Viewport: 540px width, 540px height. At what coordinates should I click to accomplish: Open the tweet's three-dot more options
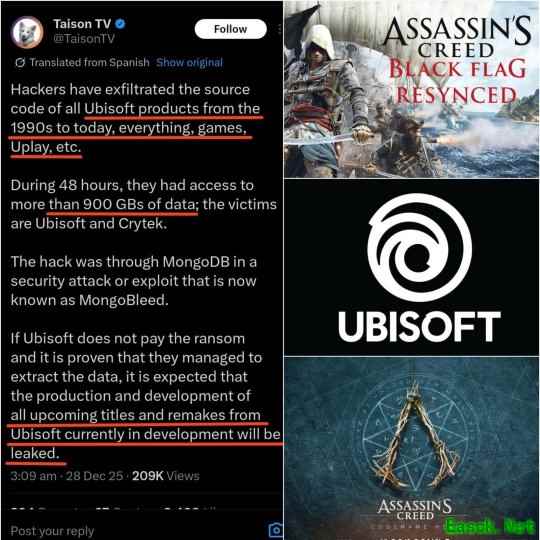tap(279, 29)
